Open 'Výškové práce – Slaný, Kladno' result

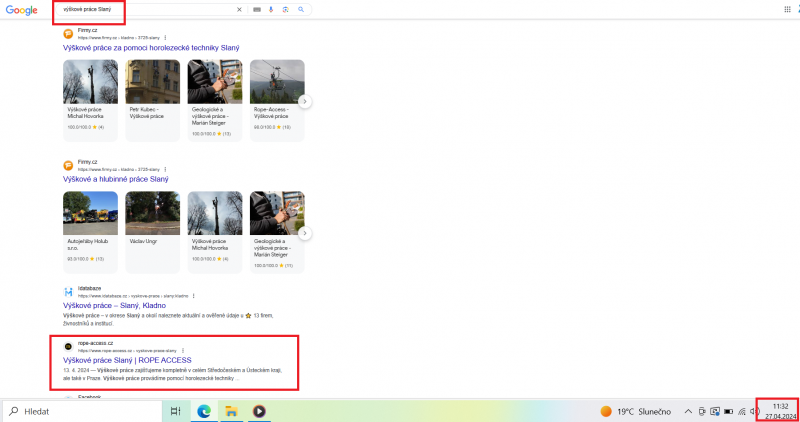pos(114,306)
